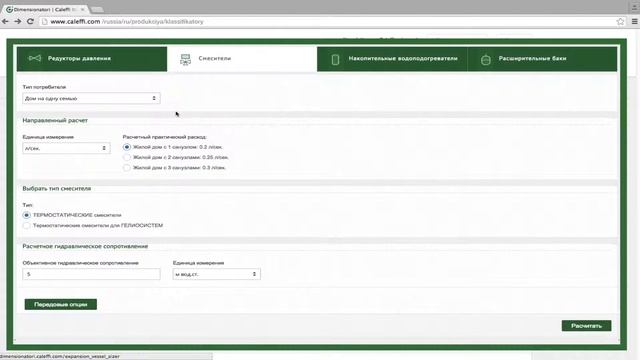
Task: Select mixers for ГЕЛИОСИСТЕМ radio option
Action: [x=27, y=225]
